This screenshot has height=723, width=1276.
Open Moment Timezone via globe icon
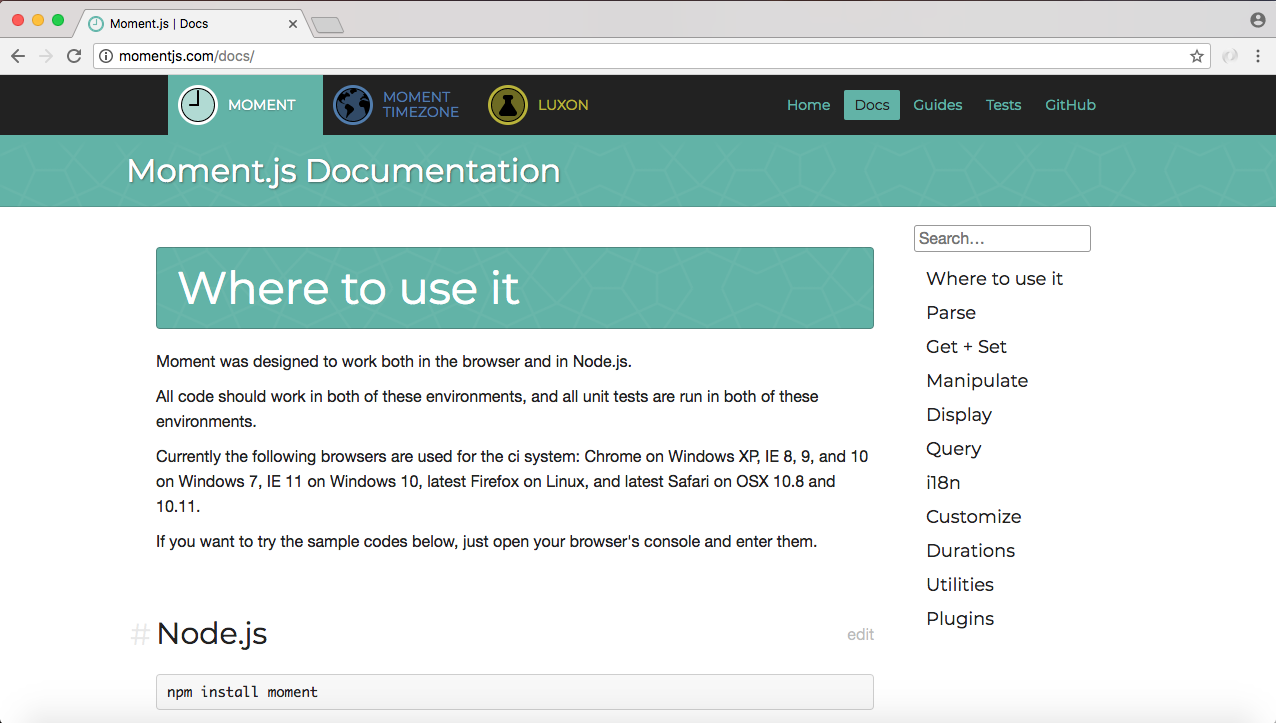353,105
